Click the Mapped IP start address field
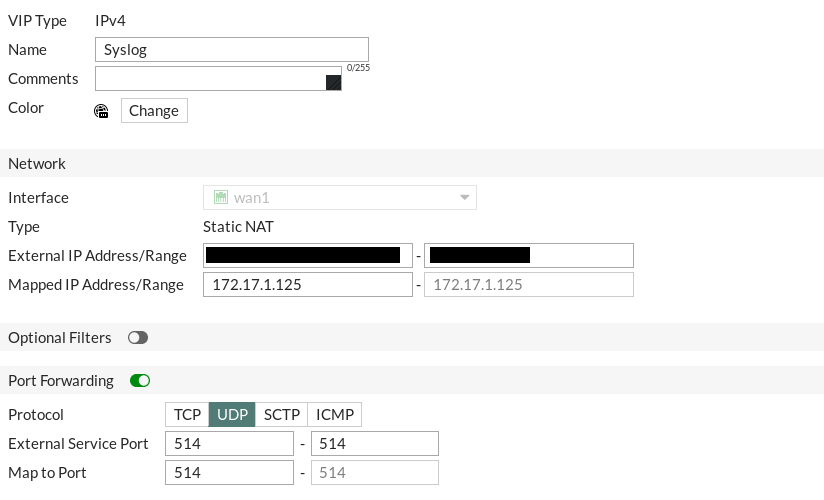This screenshot has width=824, height=500. point(308,285)
